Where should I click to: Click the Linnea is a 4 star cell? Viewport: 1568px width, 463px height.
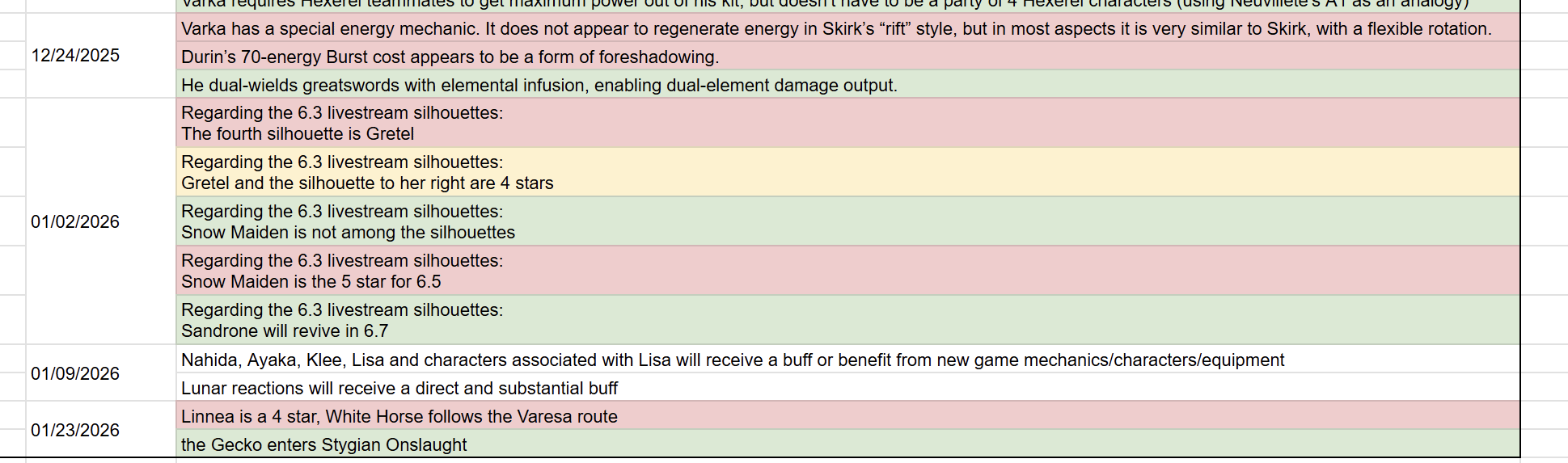847,416
